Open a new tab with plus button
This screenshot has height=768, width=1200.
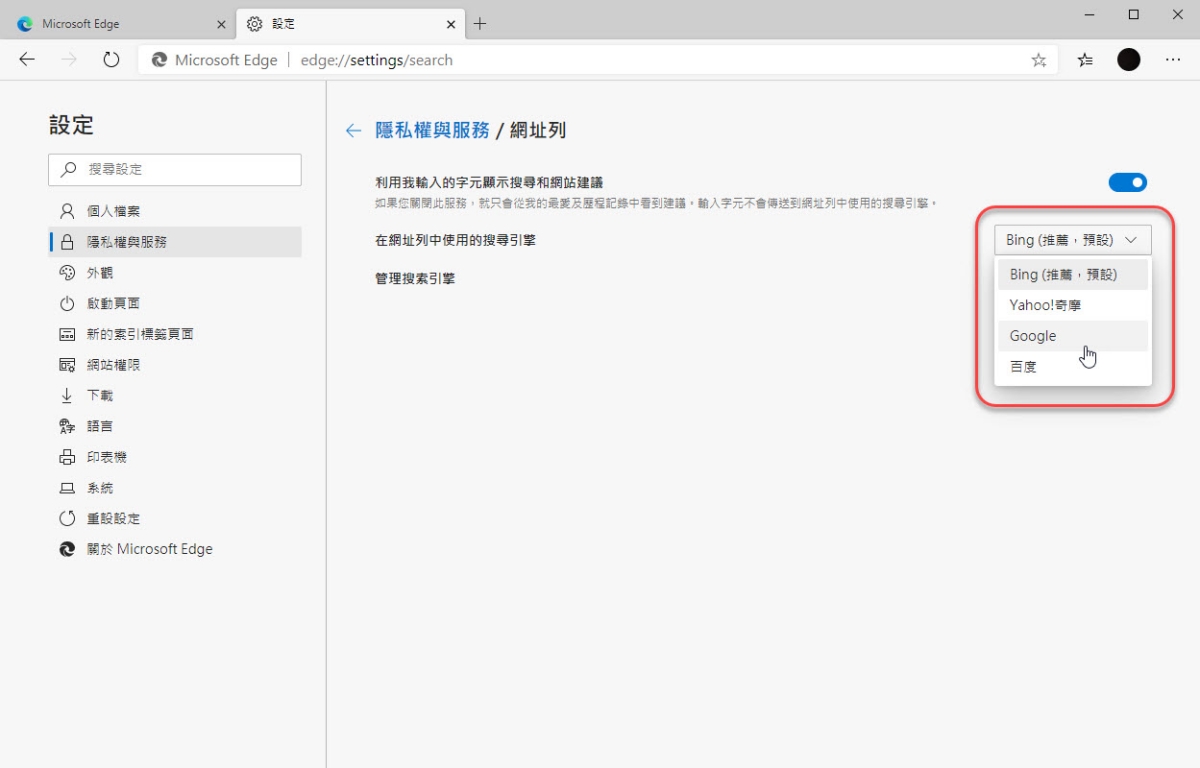pos(480,23)
